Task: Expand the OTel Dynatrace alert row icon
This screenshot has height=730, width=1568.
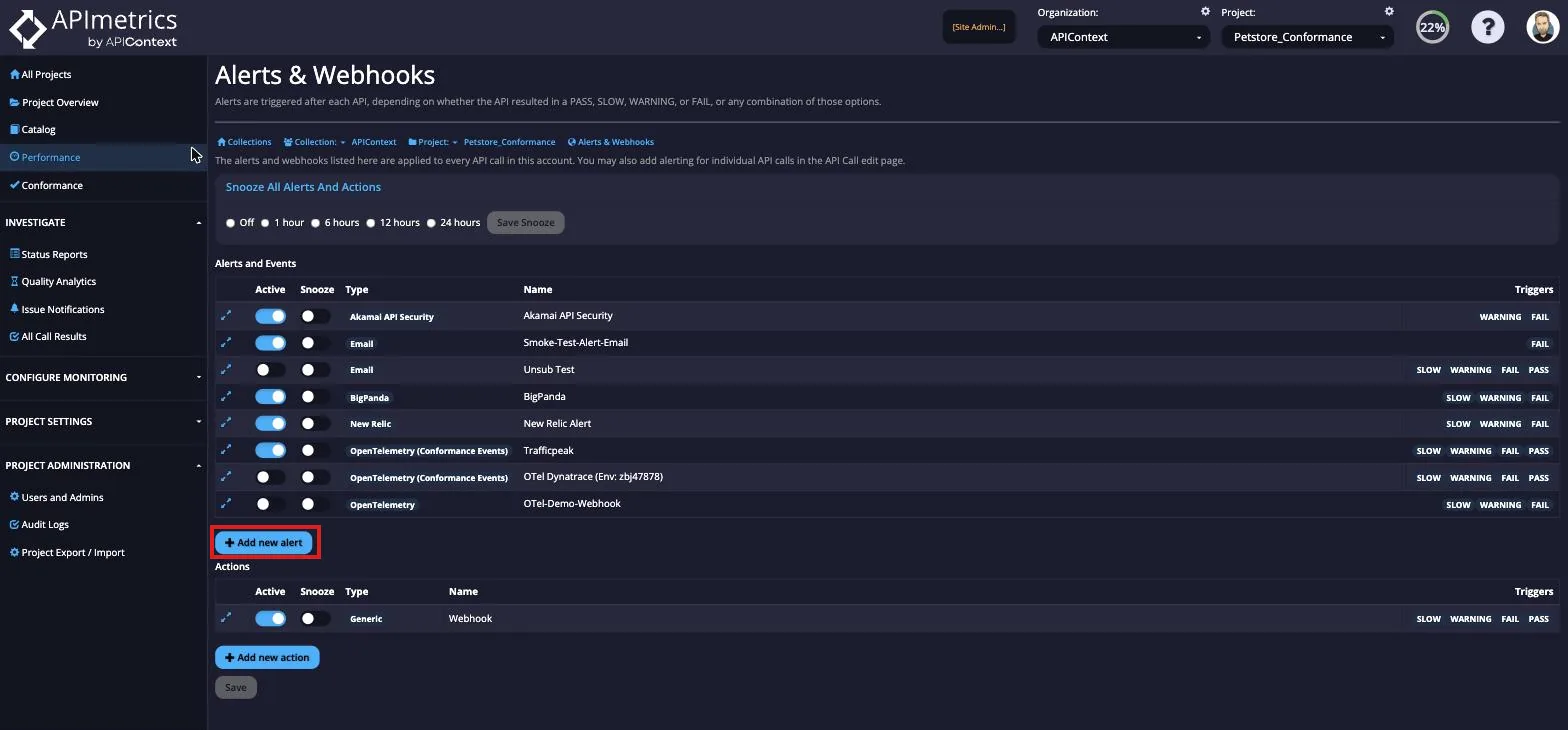Action: click(x=226, y=477)
